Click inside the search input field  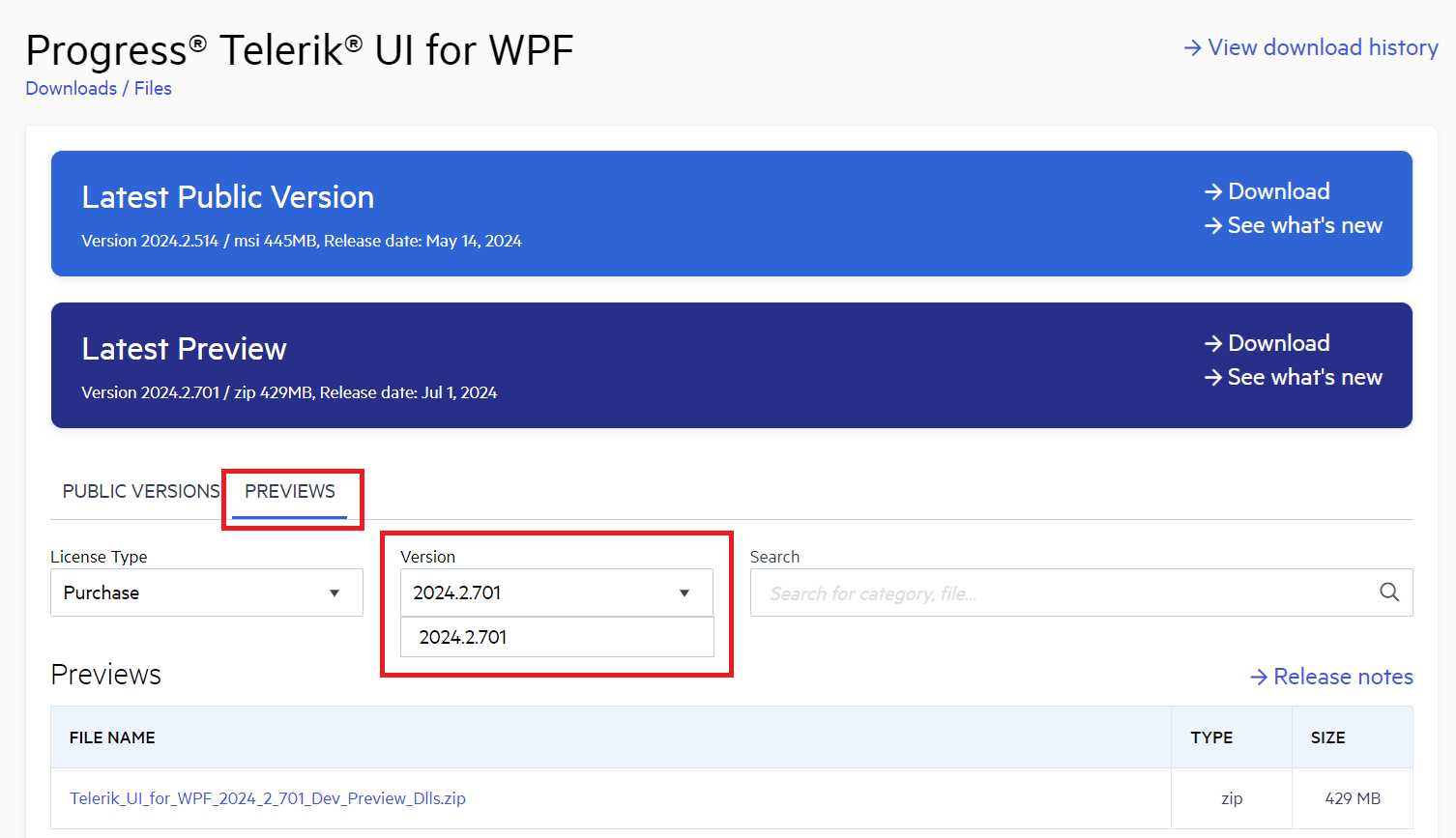pyautogui.click(x=1015, y=592)
